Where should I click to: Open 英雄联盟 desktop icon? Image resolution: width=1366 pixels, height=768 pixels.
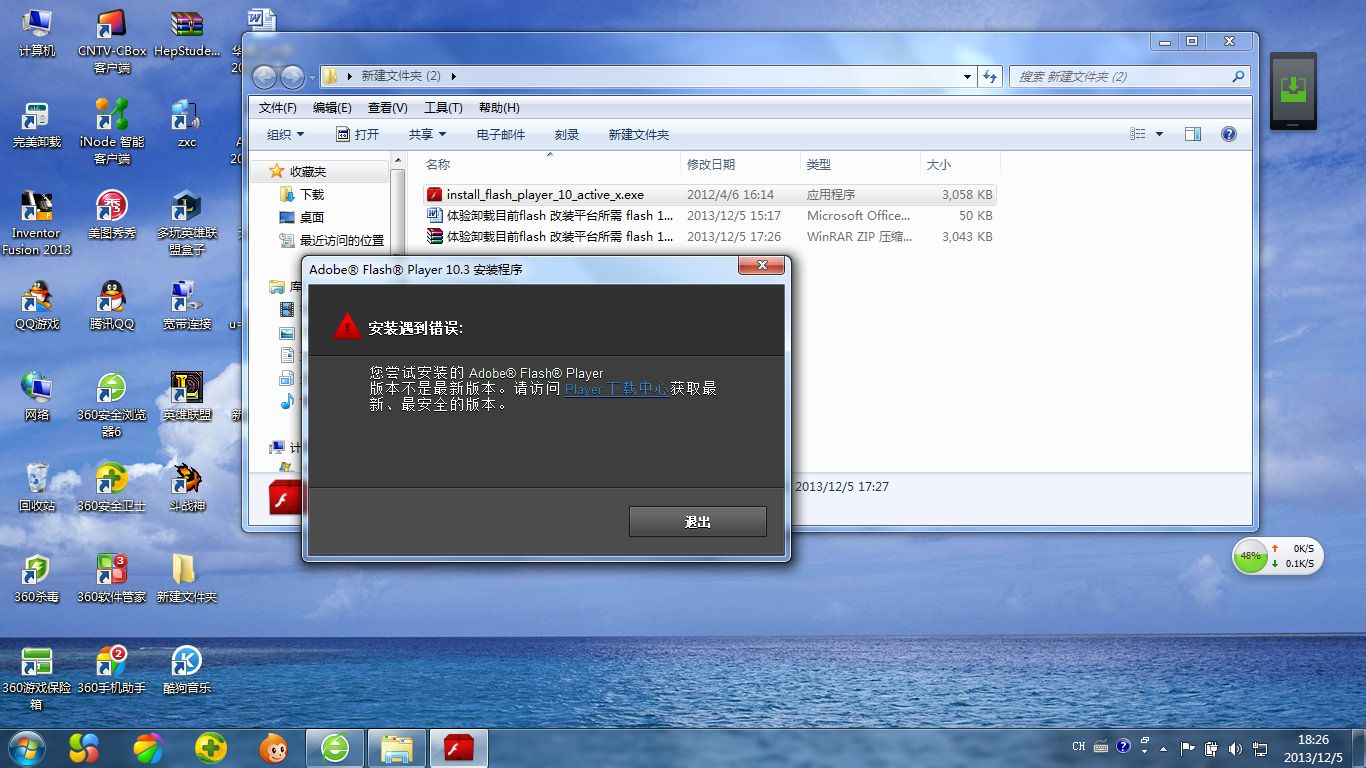click(x=187, y=397)
